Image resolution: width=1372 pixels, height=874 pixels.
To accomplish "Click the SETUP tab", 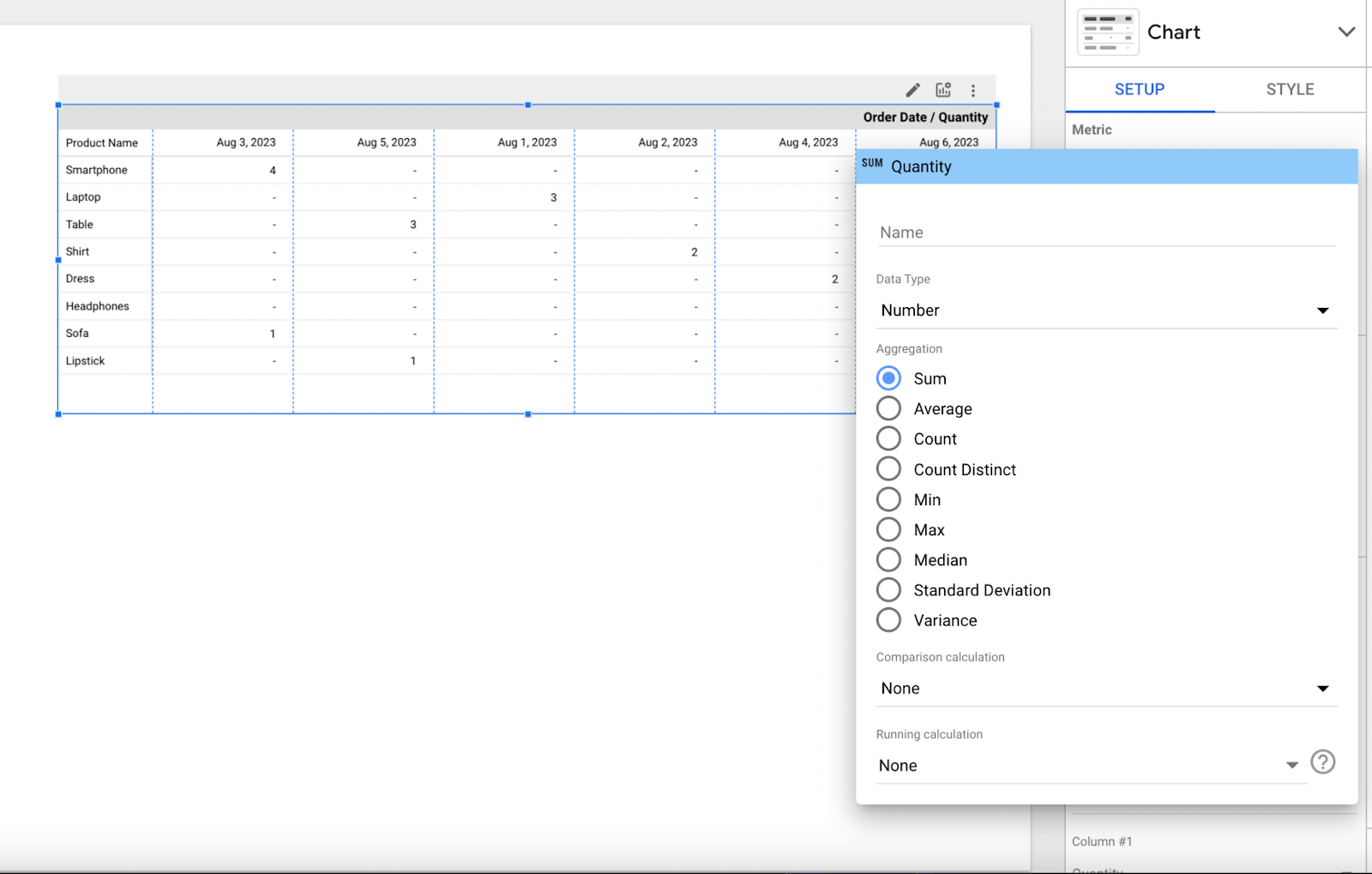I will tap(1139, 89).
